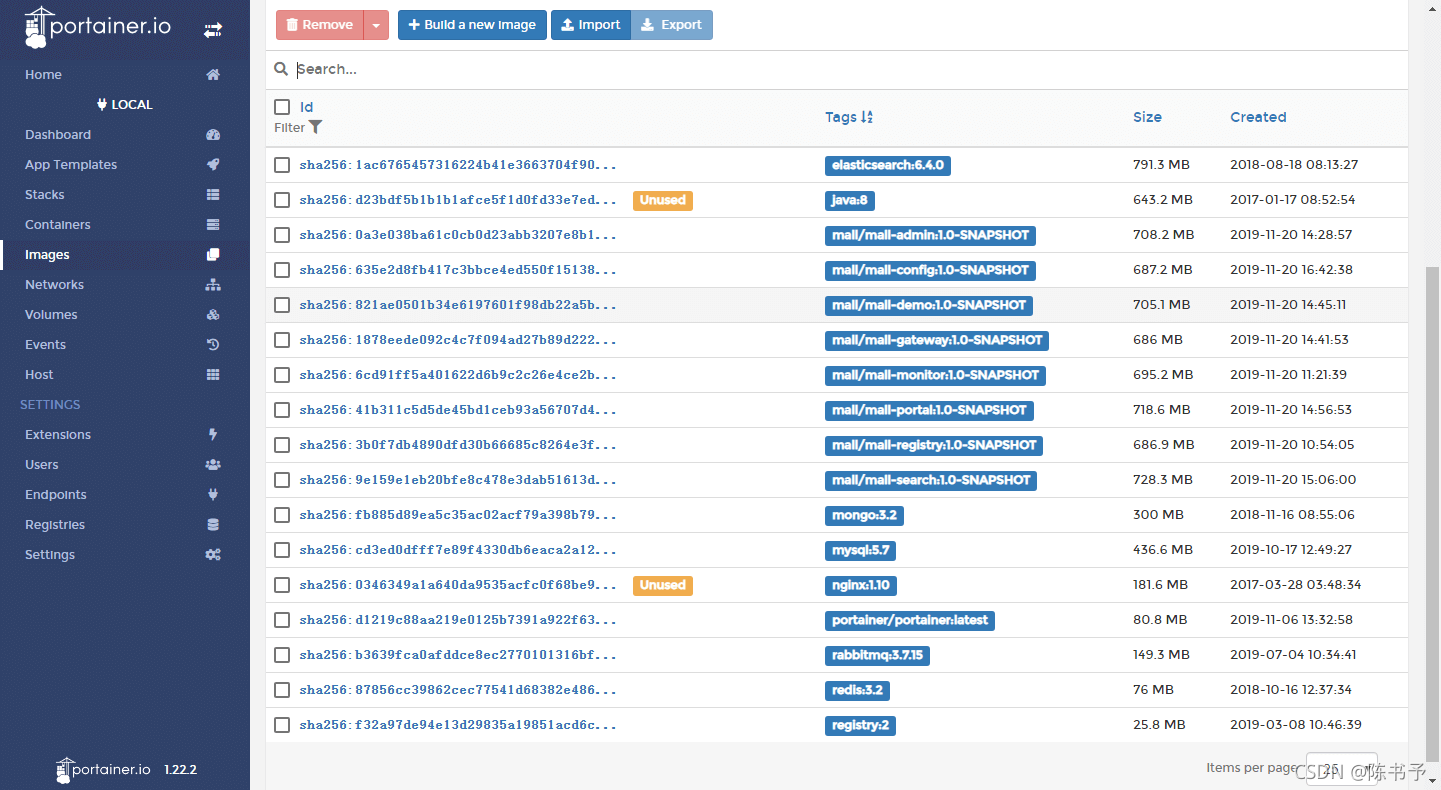
Task: Select checkbox for mall/mall-admin:1.0-SNAPSHOT row
Action: (x=282, y=235)
